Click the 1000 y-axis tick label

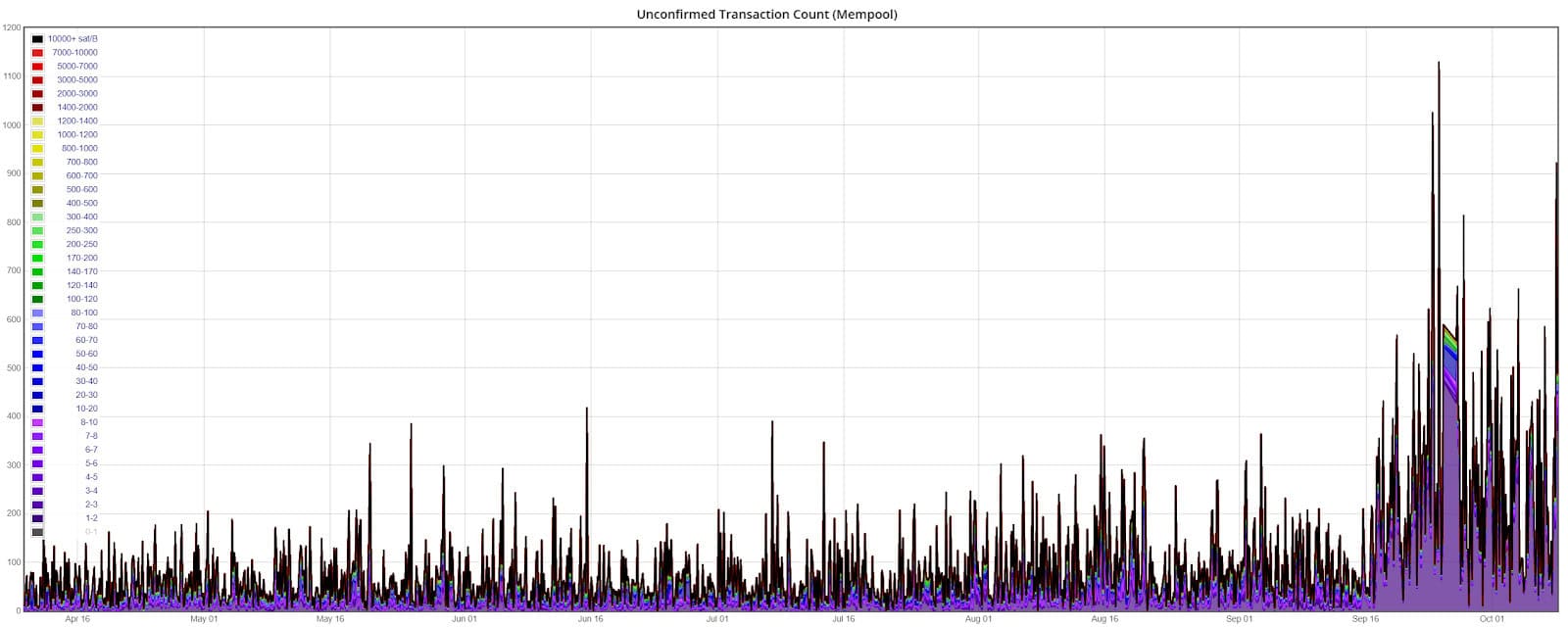(12, 125)
